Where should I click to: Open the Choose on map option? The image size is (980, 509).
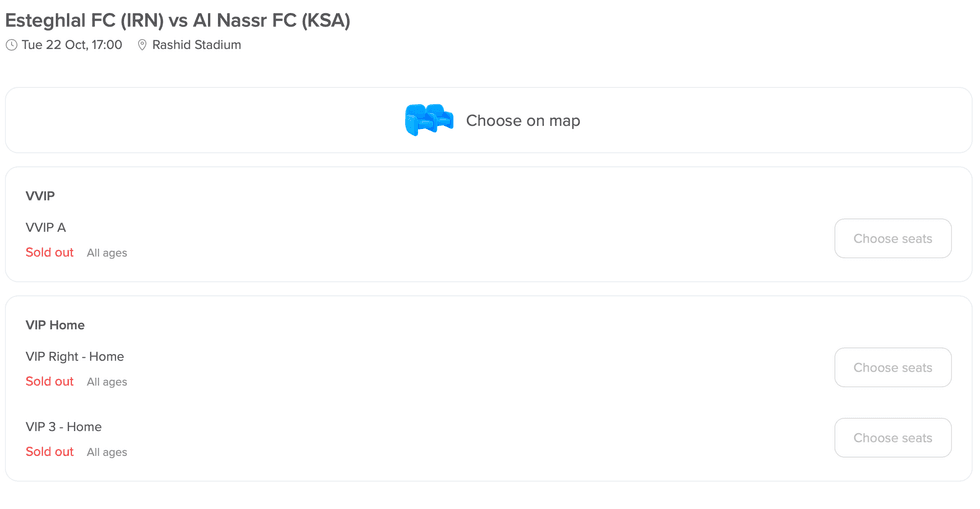(x=522, y=121)
